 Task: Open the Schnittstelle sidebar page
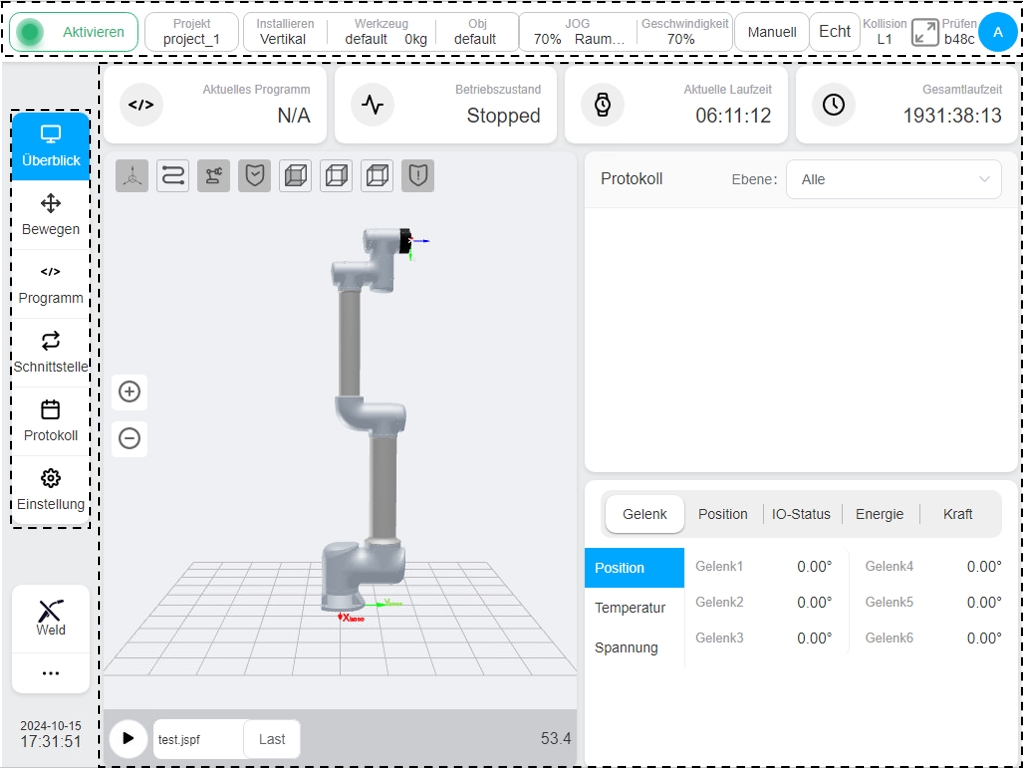click(x=51, y=353)
